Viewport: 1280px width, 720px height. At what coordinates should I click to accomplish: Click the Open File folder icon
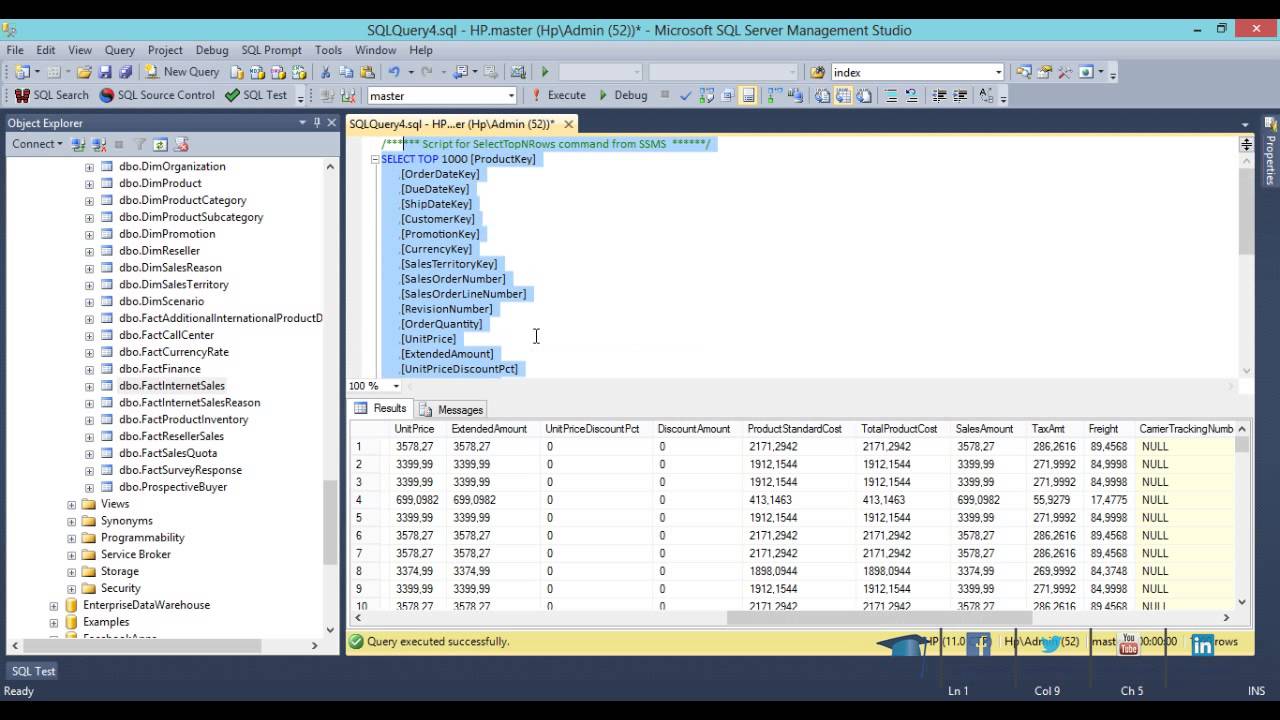tap(85, 72)
